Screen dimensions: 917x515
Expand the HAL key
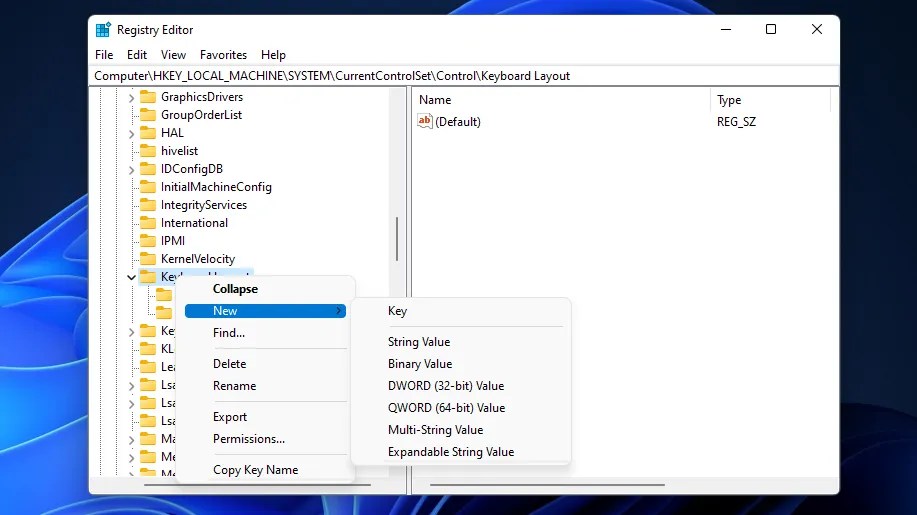point(132,134)
